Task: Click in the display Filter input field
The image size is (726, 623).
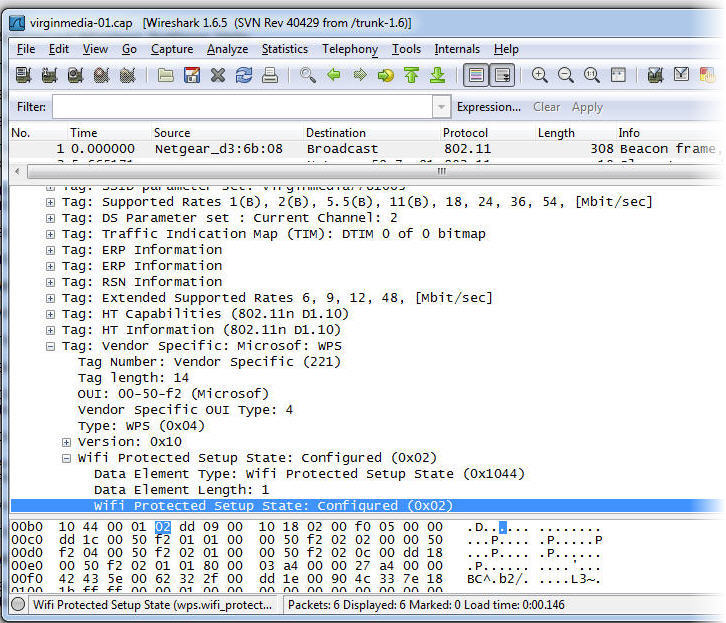Action: click(243, 107)
